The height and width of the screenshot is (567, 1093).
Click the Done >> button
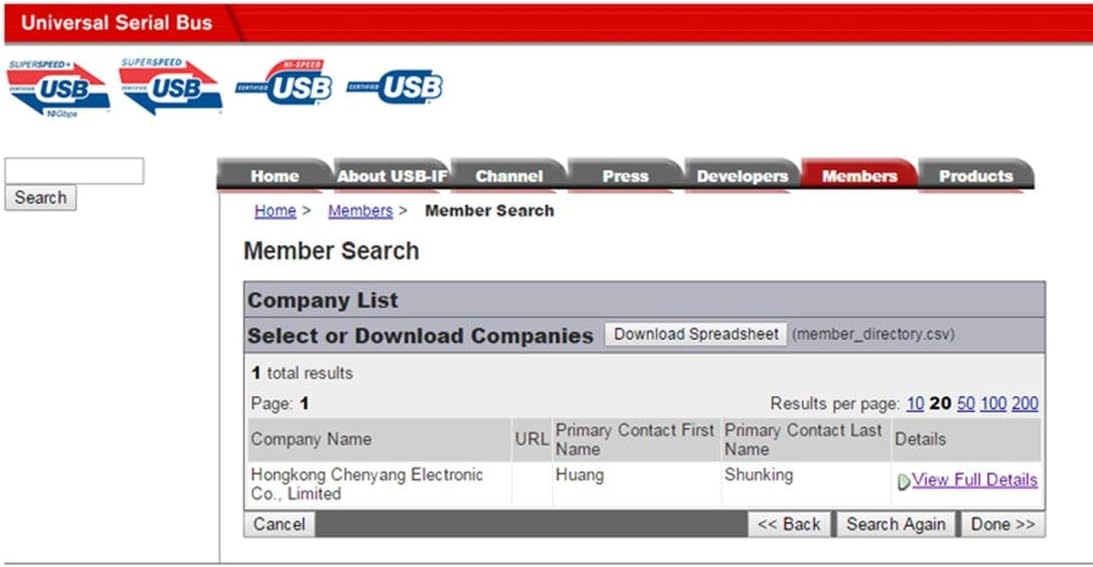coord(1003,524)
